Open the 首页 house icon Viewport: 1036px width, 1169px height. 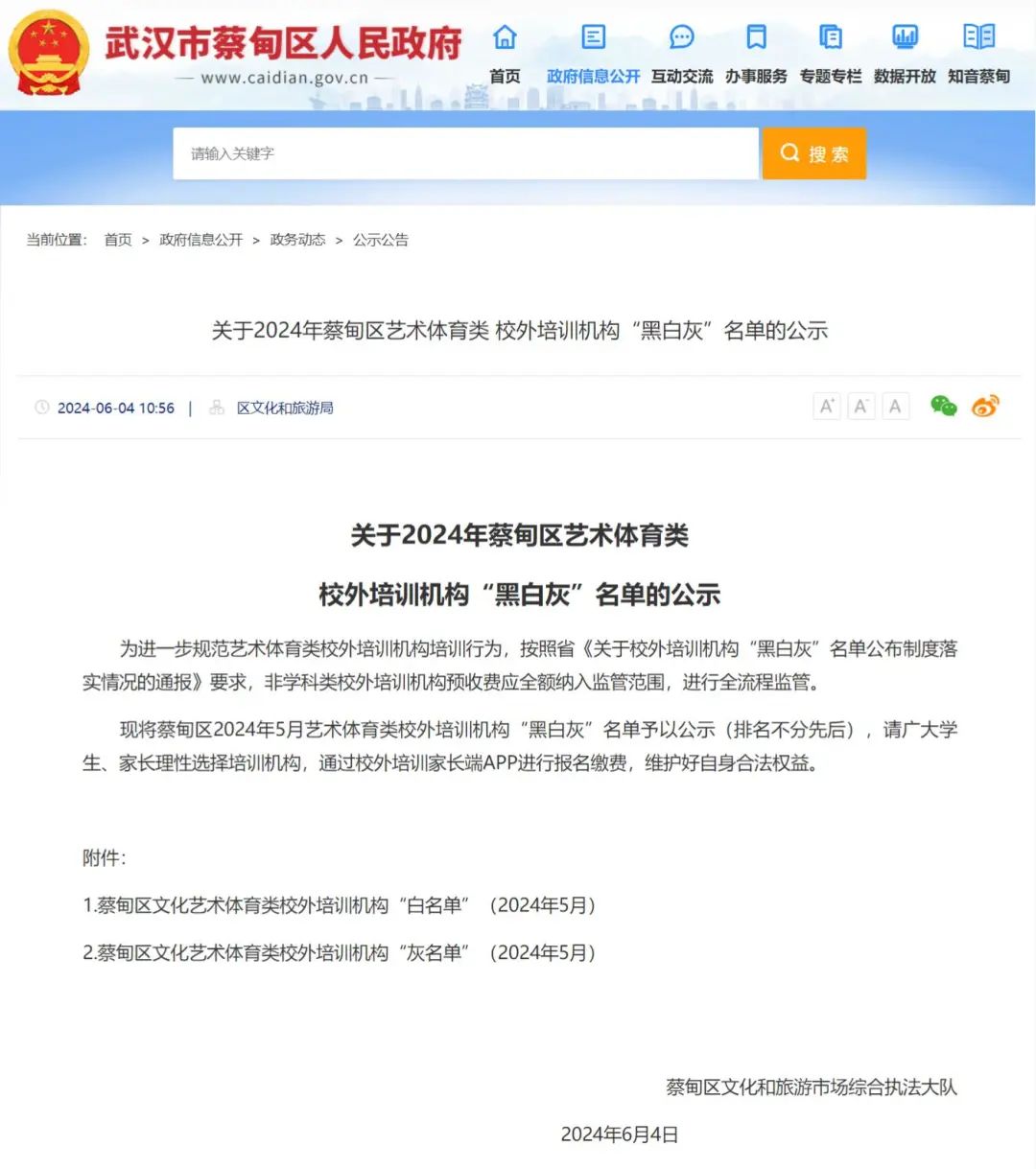point(505,37)
